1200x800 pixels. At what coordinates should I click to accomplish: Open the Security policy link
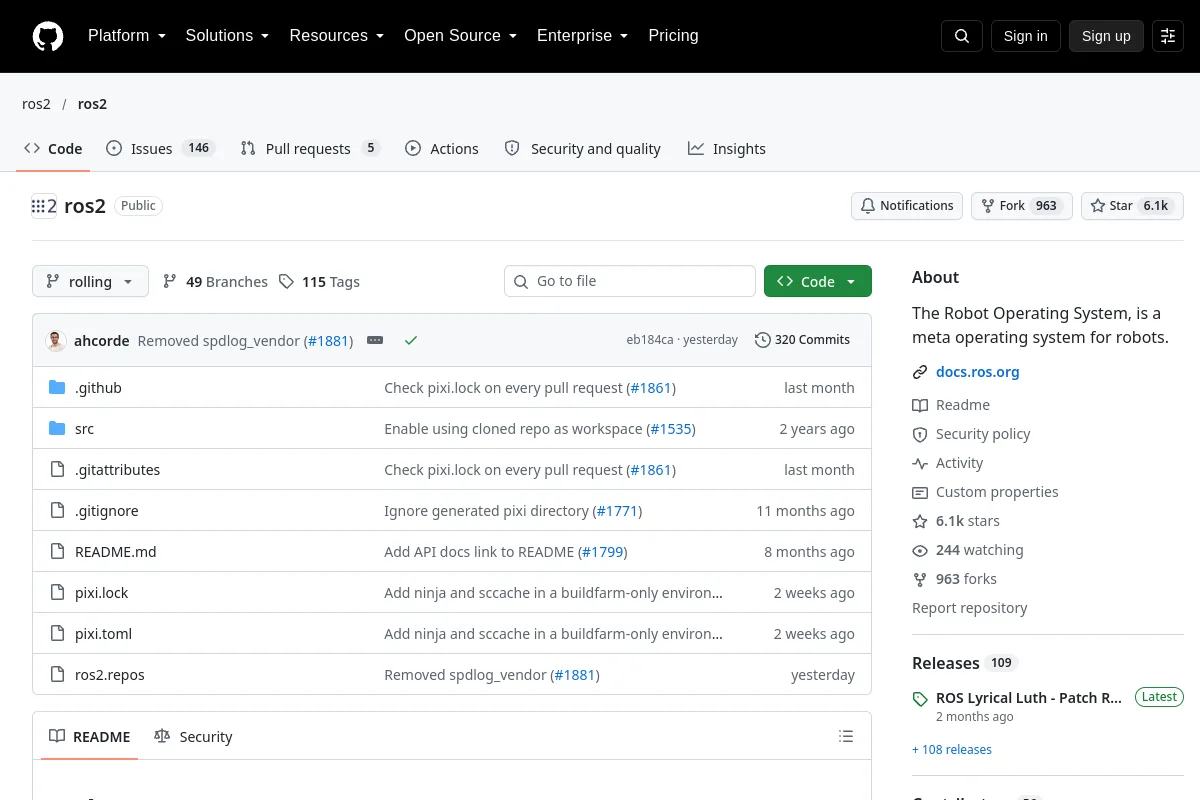coord(971,434)
